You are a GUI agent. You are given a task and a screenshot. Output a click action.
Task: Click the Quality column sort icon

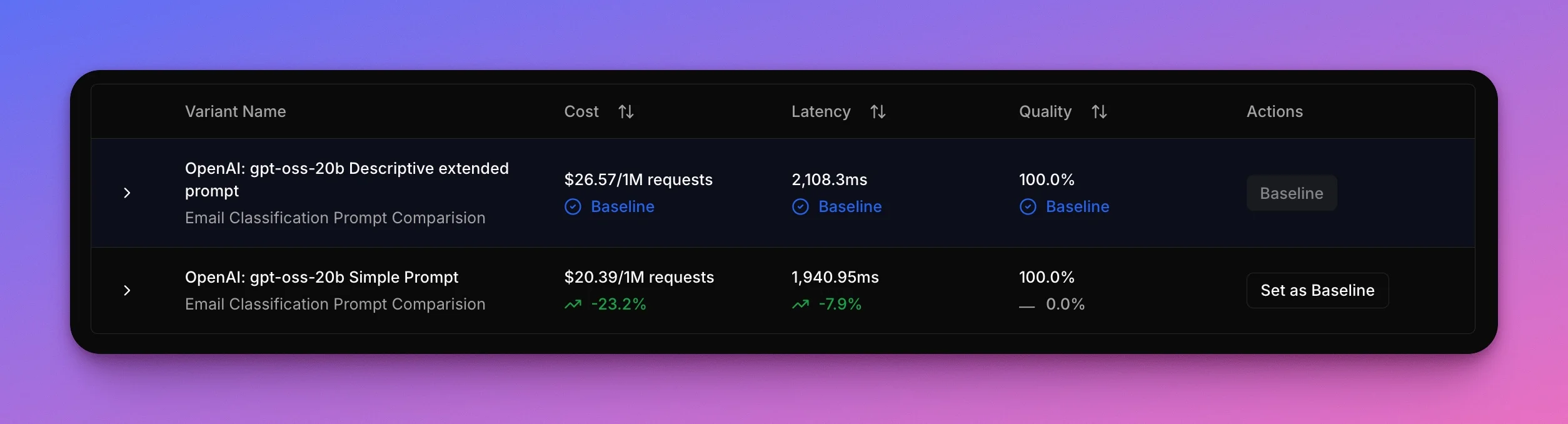1099,112
